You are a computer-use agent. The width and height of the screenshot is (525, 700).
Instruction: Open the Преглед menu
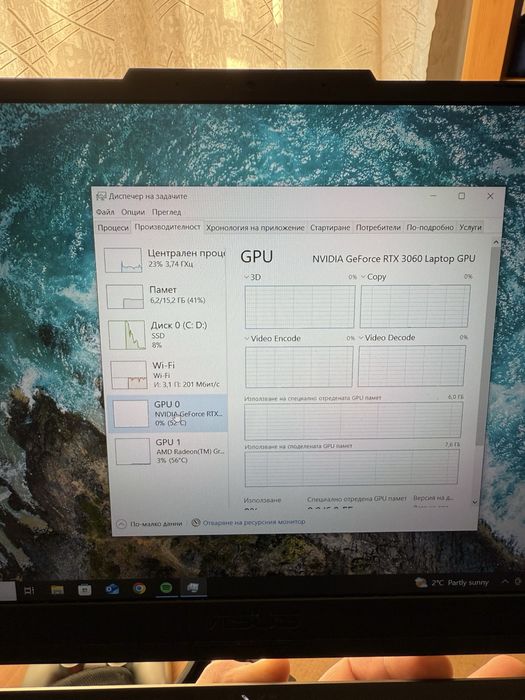167,212
